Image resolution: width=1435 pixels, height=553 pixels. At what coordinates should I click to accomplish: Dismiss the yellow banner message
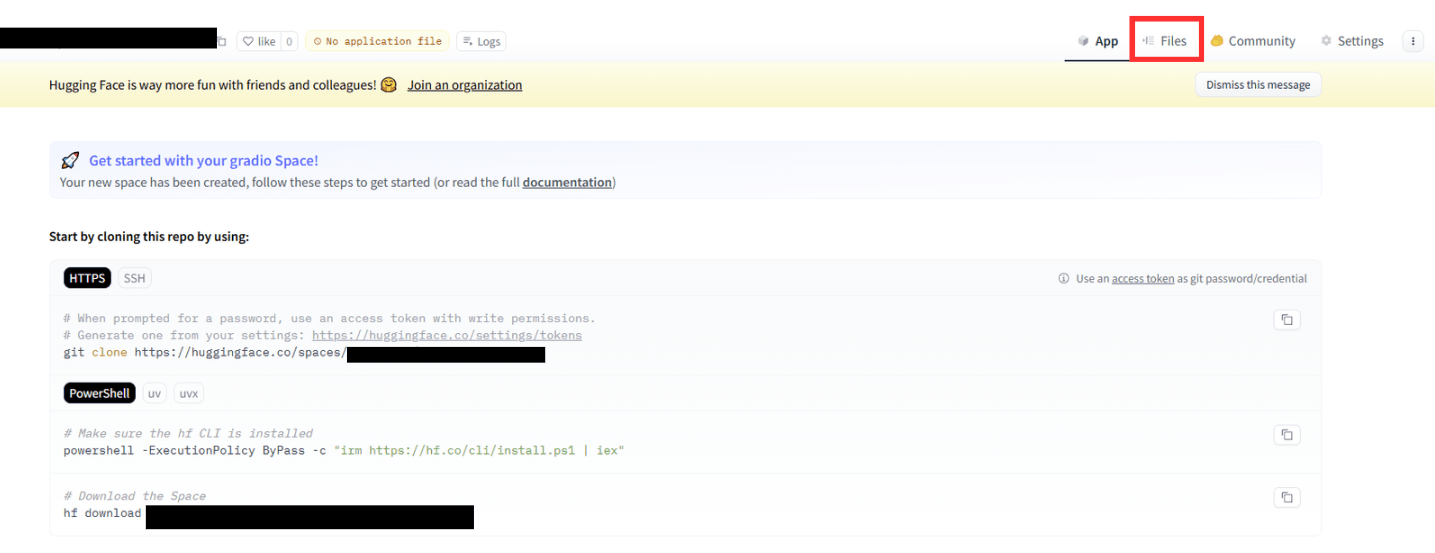tap(1257, 85)
